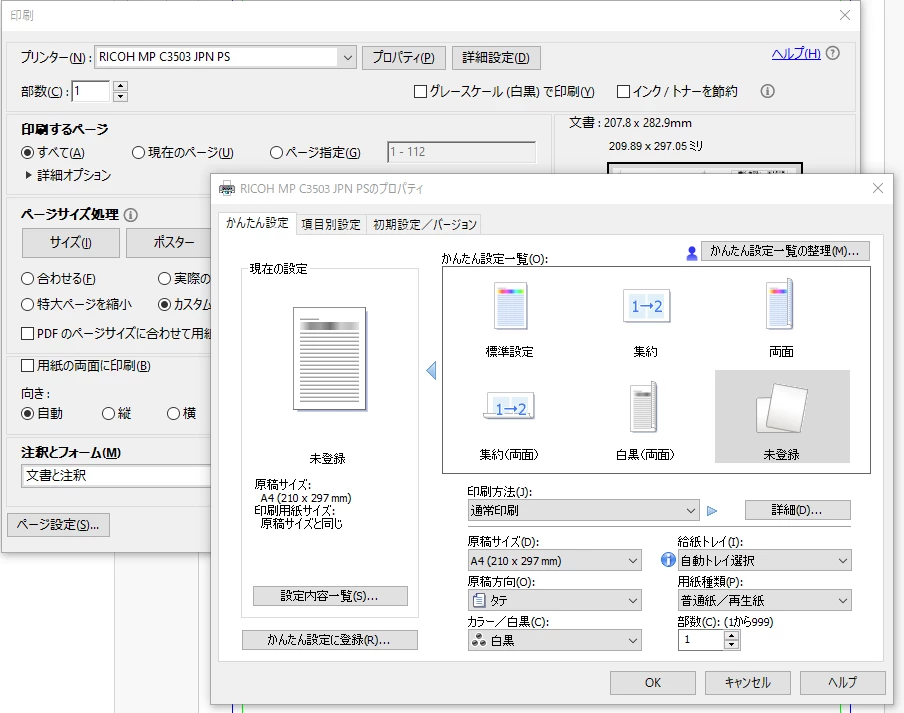Open the カラー/白黒 dropdown

554,640
